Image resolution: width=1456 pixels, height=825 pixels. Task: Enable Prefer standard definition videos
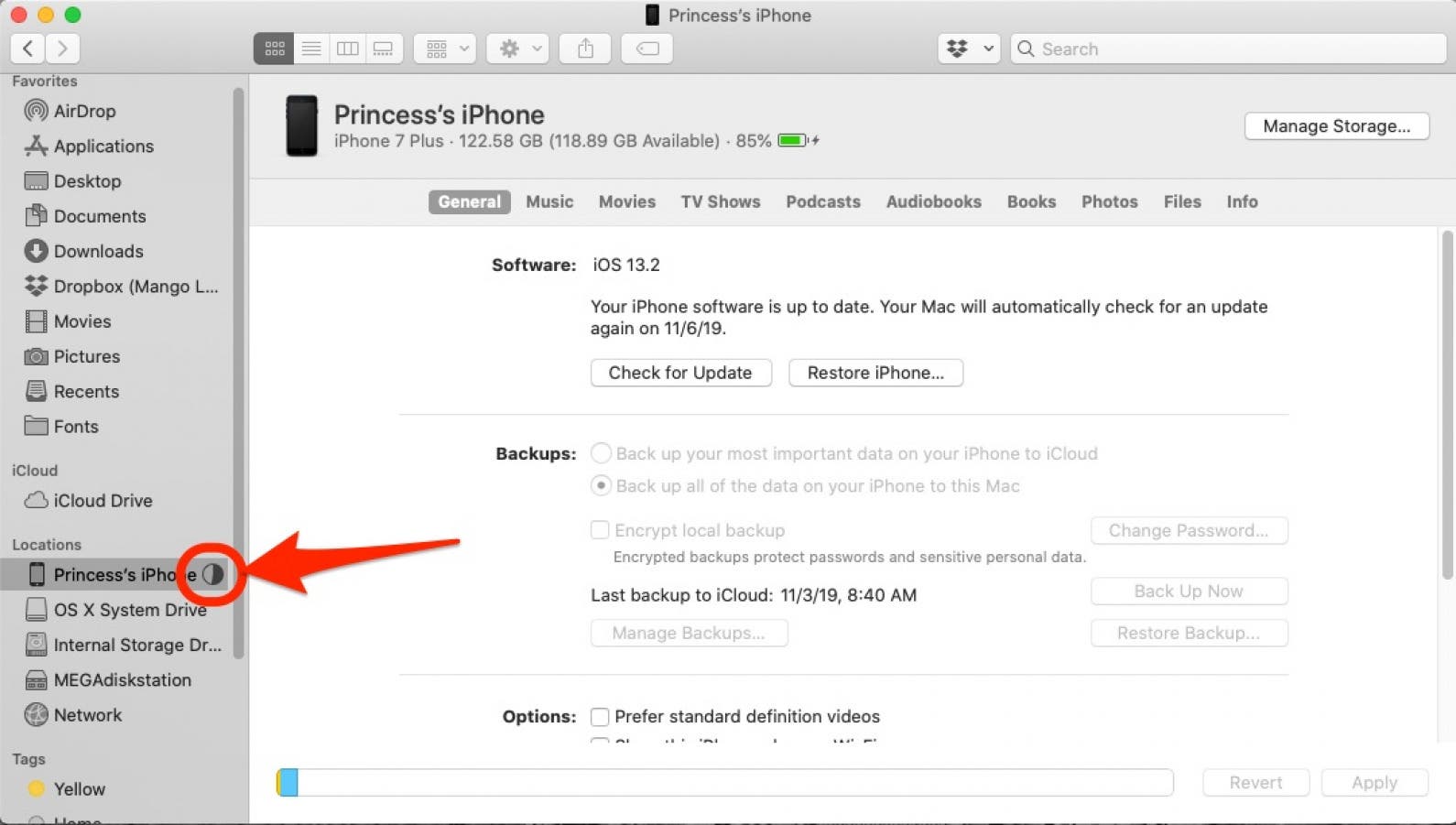[600, 716]
